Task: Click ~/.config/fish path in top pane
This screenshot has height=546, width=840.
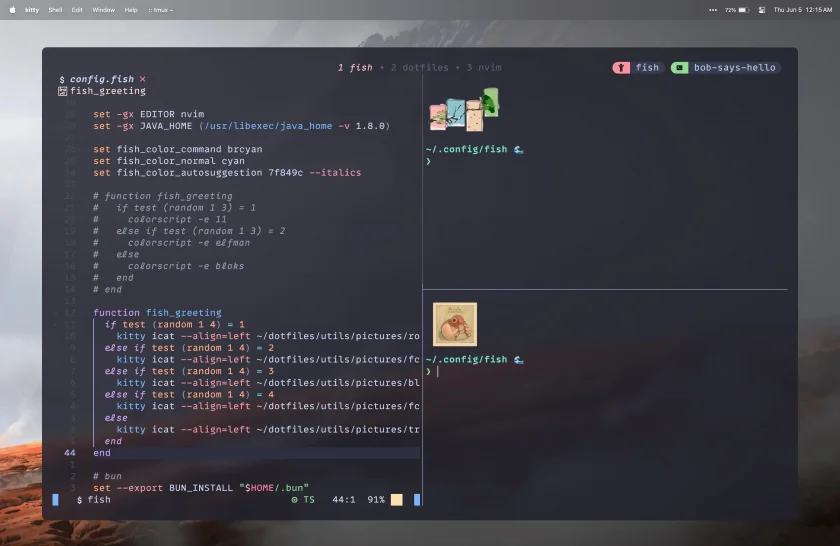Action: (466, 149)
